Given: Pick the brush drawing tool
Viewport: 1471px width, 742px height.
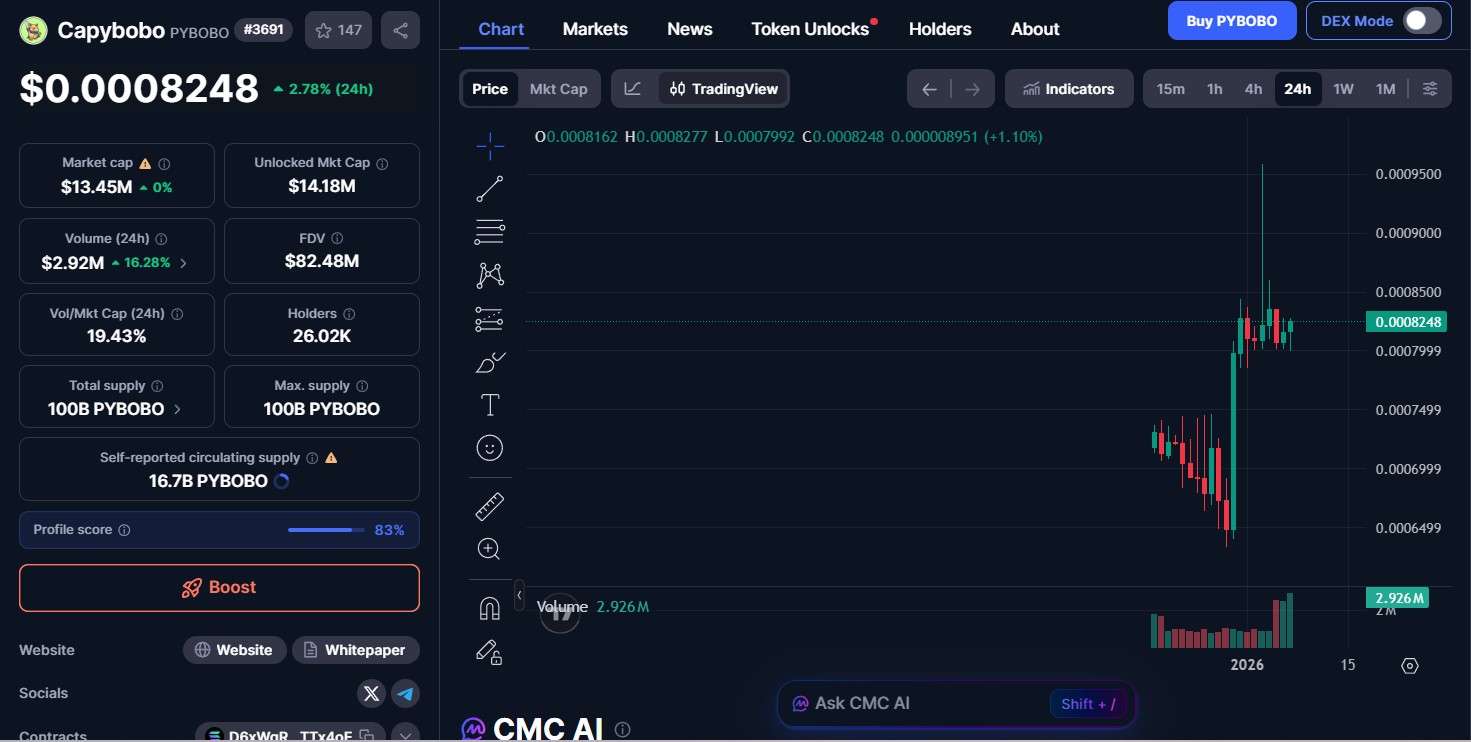Looking at the screenshot, I should pos(490,362).
